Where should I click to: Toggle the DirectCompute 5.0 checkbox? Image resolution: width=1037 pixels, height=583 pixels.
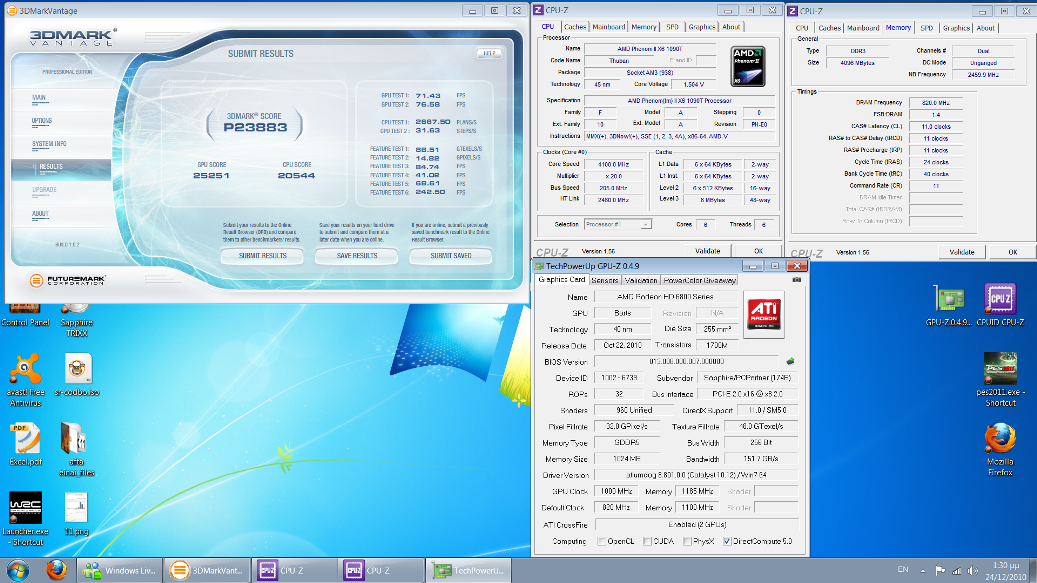(x=727, y=541)
